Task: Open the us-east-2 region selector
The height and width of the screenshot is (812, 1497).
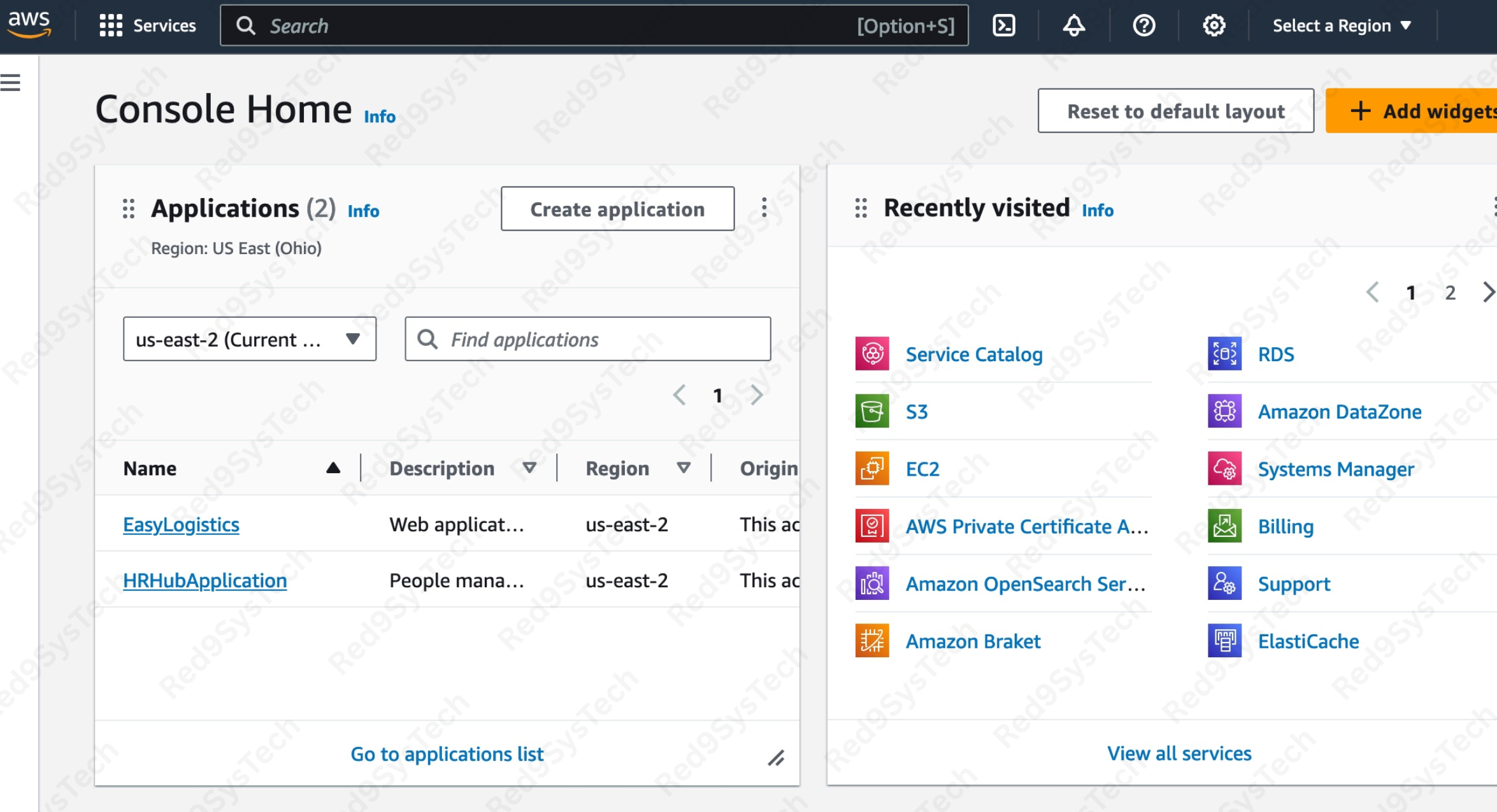Action: point(250,339)
